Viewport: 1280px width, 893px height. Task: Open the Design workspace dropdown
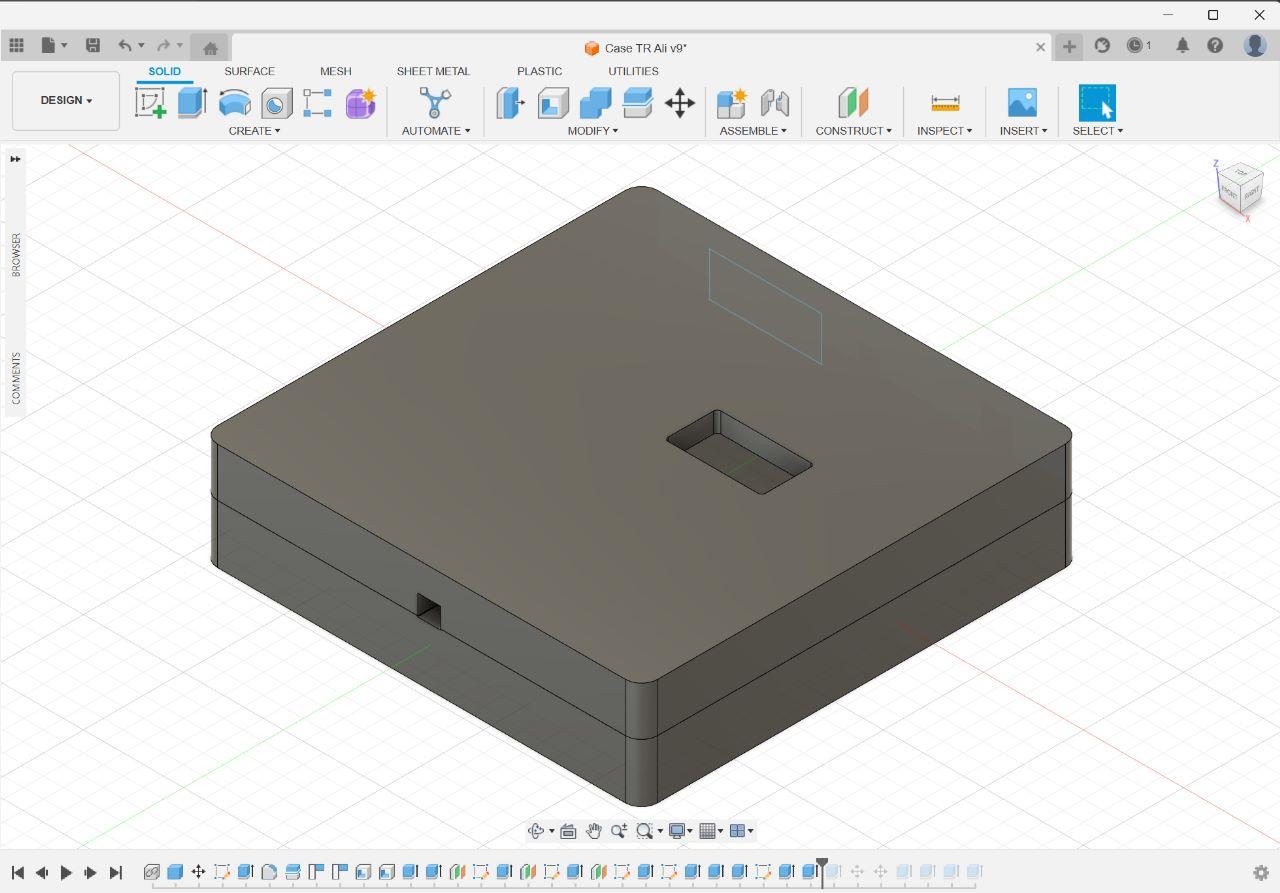[66, 101]
